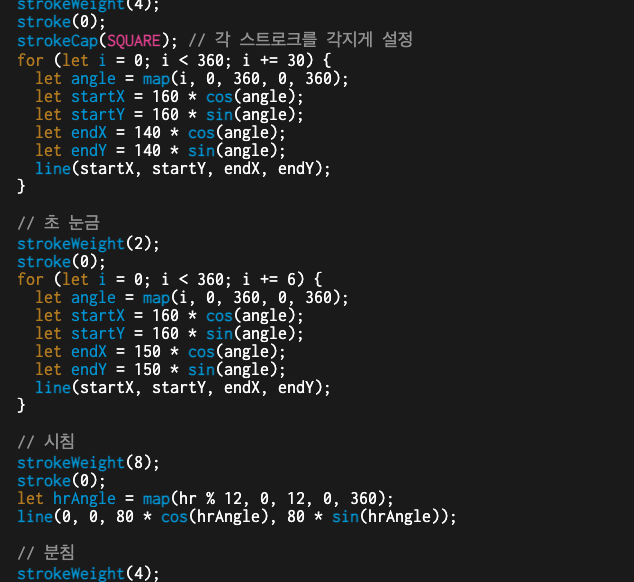Click the line 'let endX = 150 * cos(angle);'
The width and height of the screenshot is (634, 582).
tap(160, 352)
